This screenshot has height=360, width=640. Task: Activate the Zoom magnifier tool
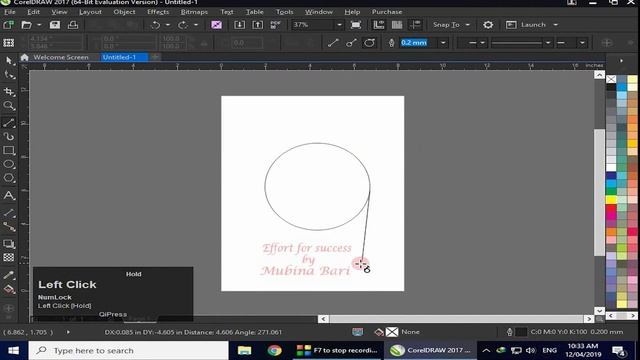tap(9, 106)
